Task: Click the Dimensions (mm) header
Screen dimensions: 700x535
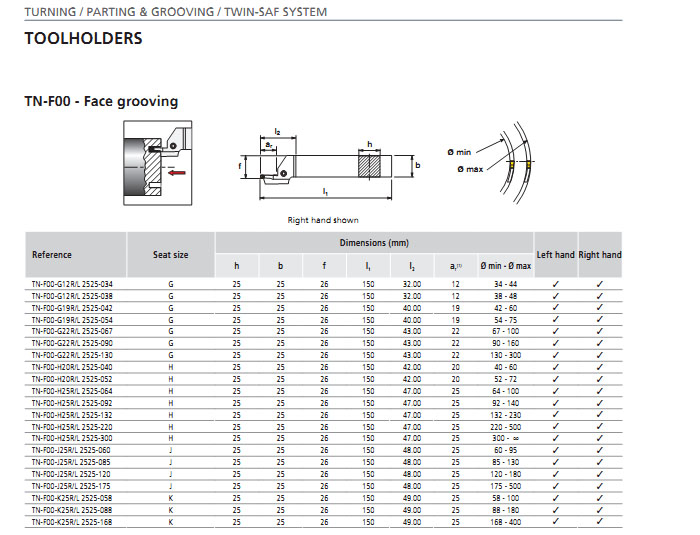Action: [x=375, y=243]
